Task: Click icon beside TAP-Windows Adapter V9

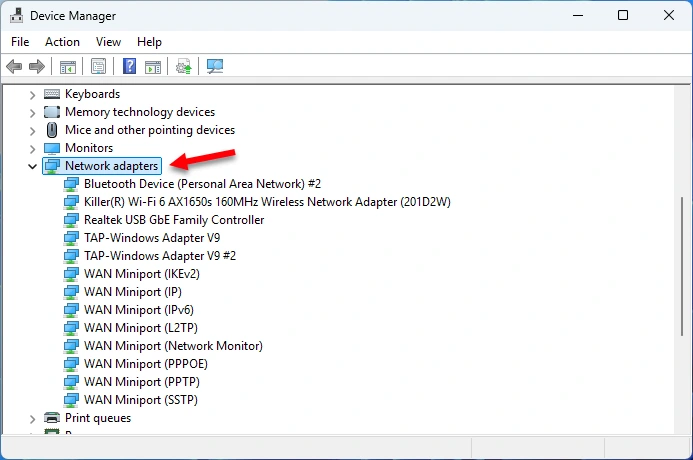Action: (71, 238)
